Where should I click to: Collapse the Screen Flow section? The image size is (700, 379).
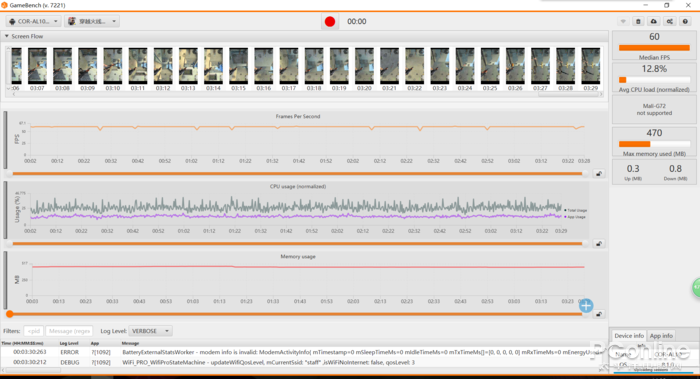point(7,36)
